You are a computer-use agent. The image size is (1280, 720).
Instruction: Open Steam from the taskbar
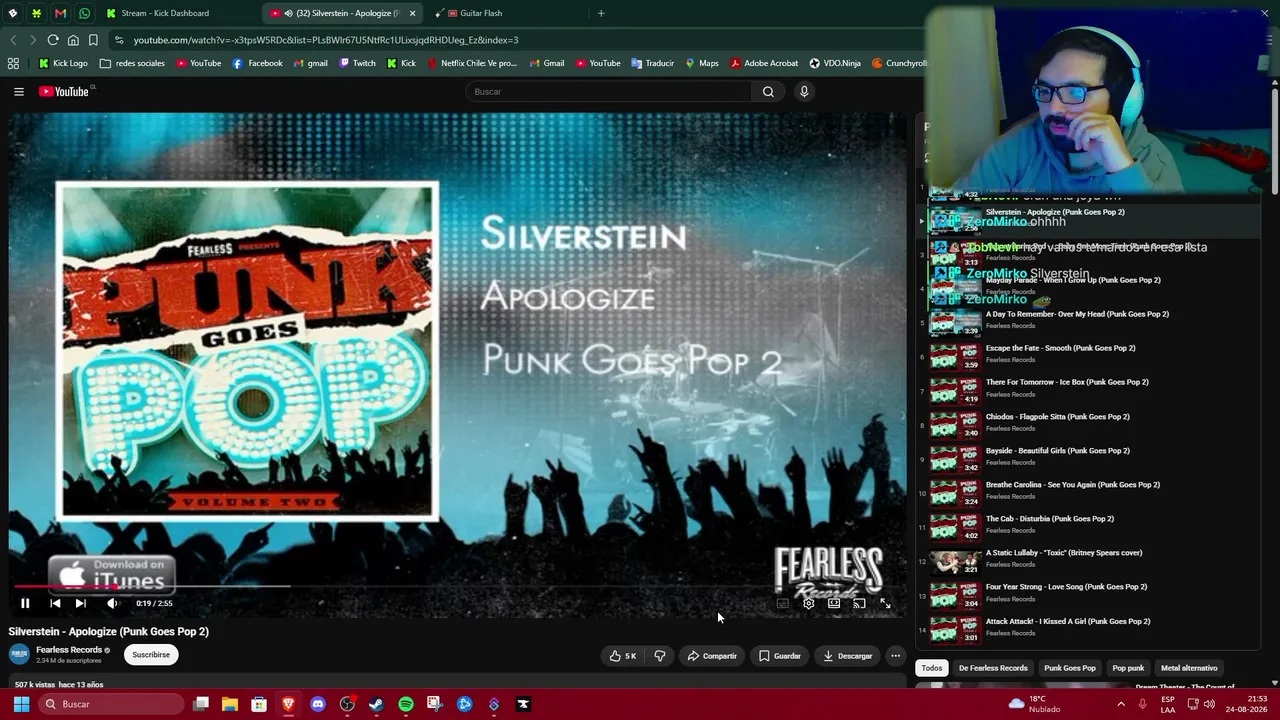(x=376, y=704)
